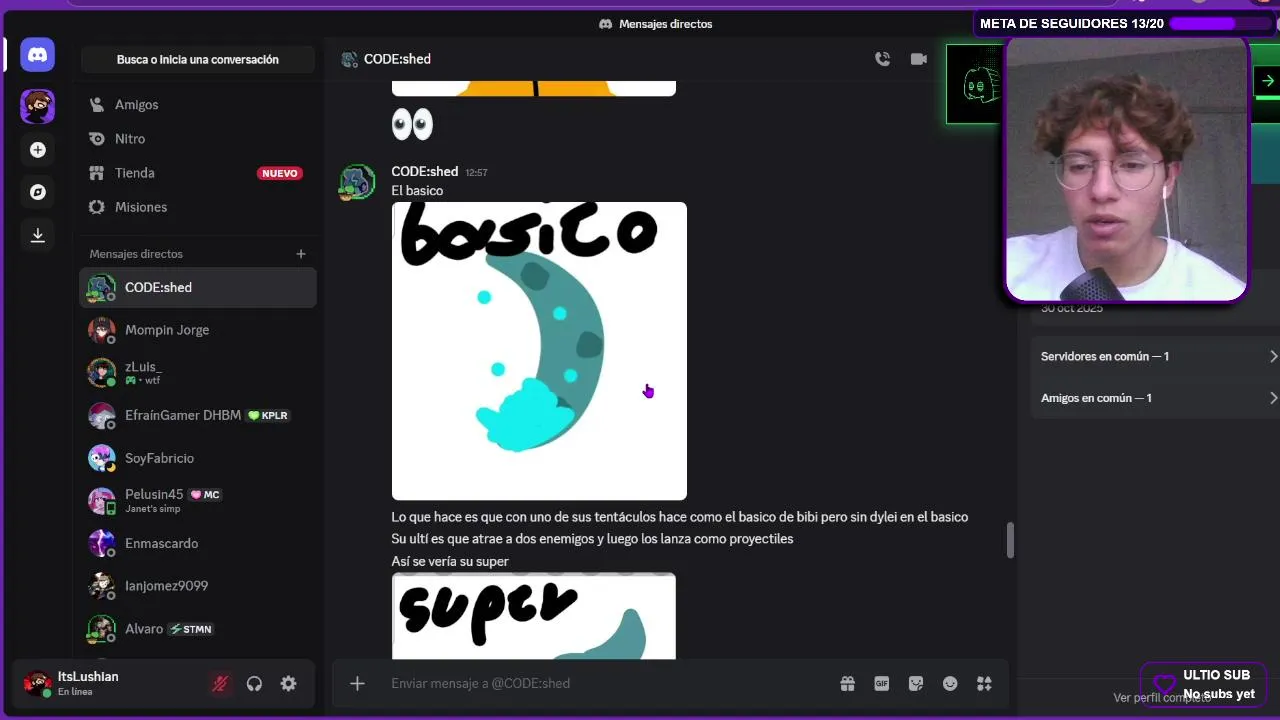Open the apps launcher icon in message bar
The height and width of the screenshot is (720, 1280).
coord(984,684)
